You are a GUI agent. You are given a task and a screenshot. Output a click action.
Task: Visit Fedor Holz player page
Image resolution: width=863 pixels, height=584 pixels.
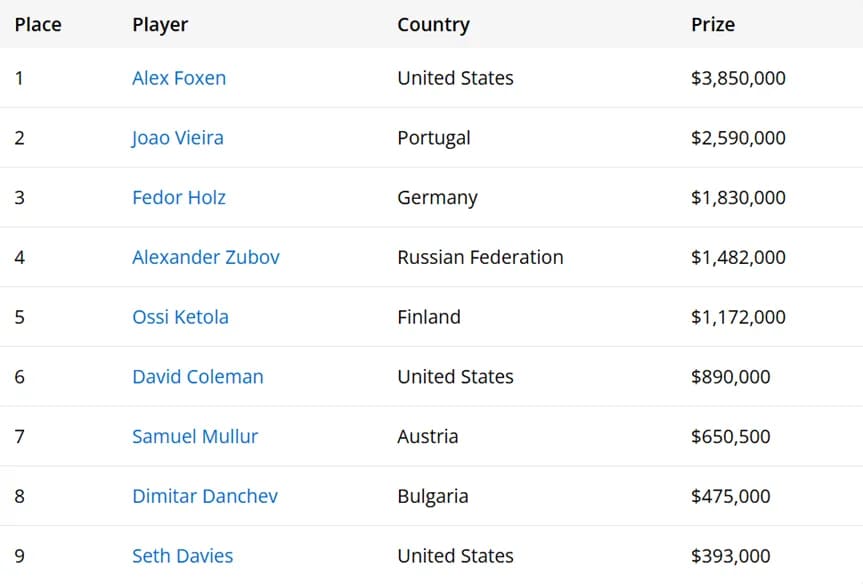tap(179, 198)
